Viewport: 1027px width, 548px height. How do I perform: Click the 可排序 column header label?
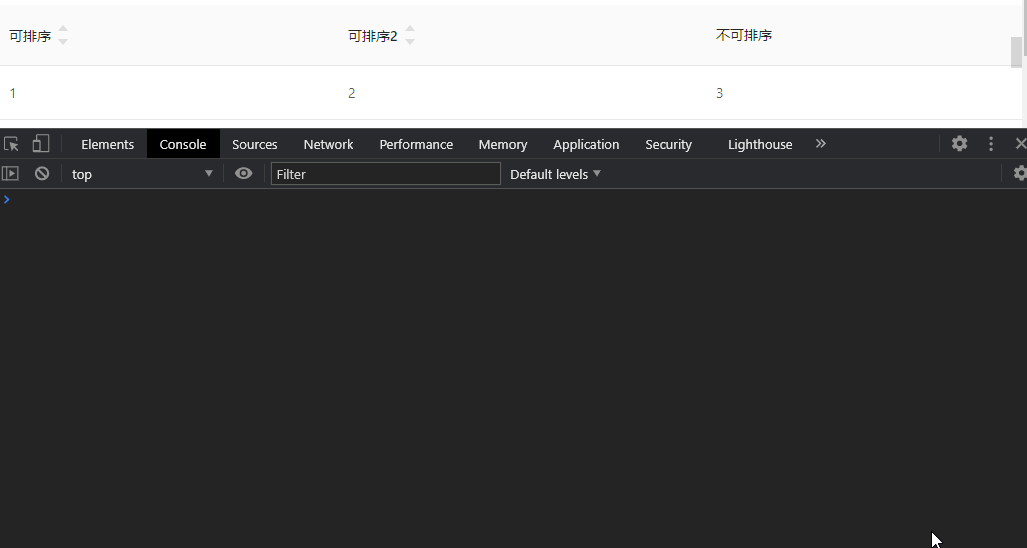click(30, 36)
